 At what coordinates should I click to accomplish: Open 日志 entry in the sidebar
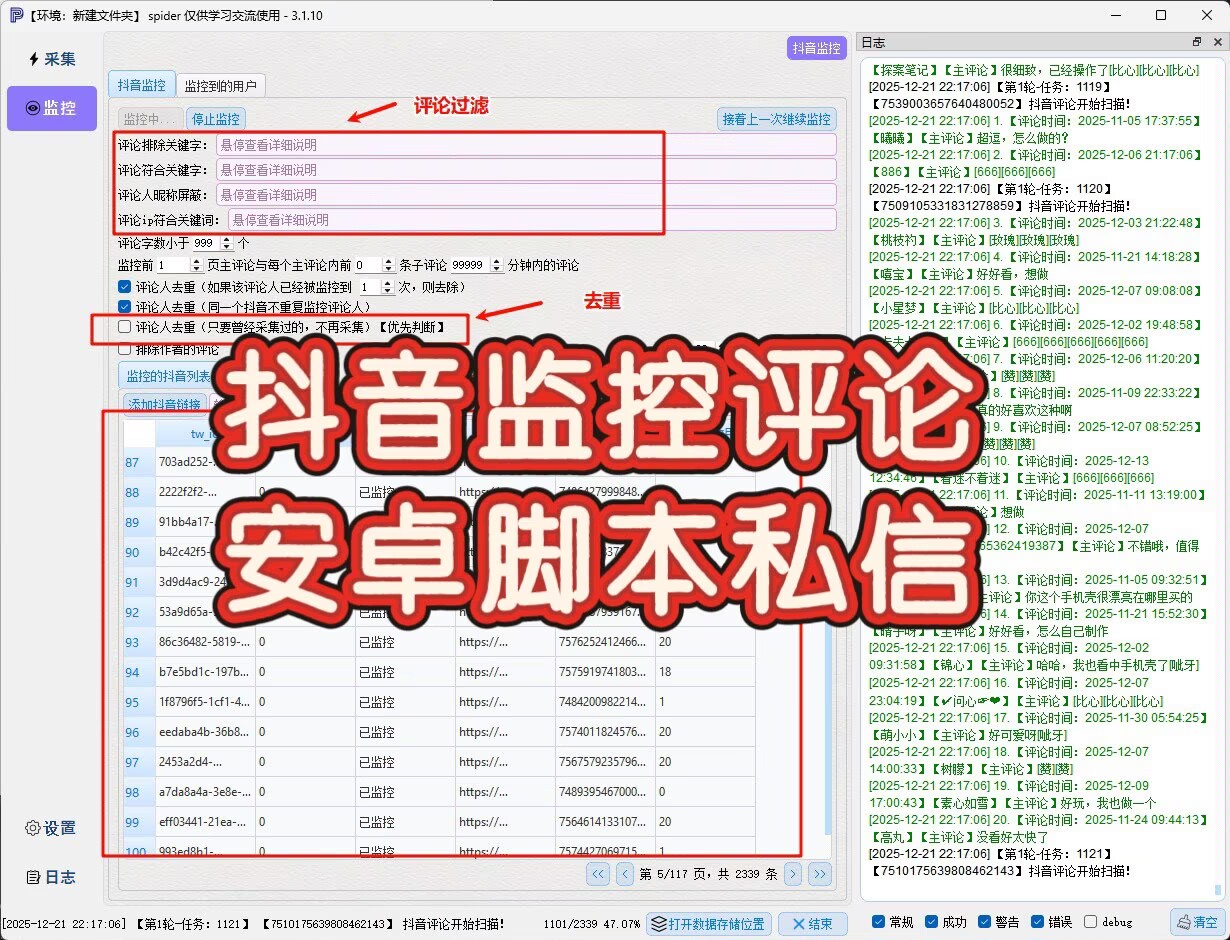(52, 877)
